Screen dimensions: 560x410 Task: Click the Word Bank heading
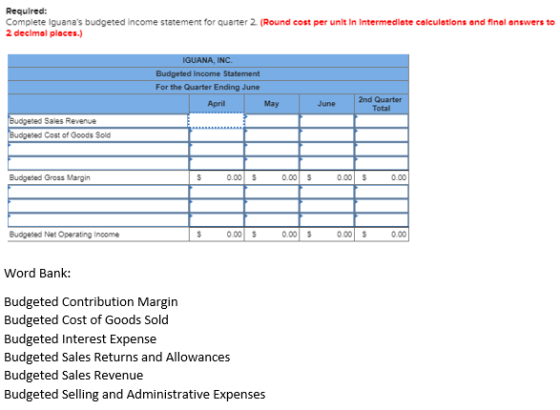(x=38, y=273)
